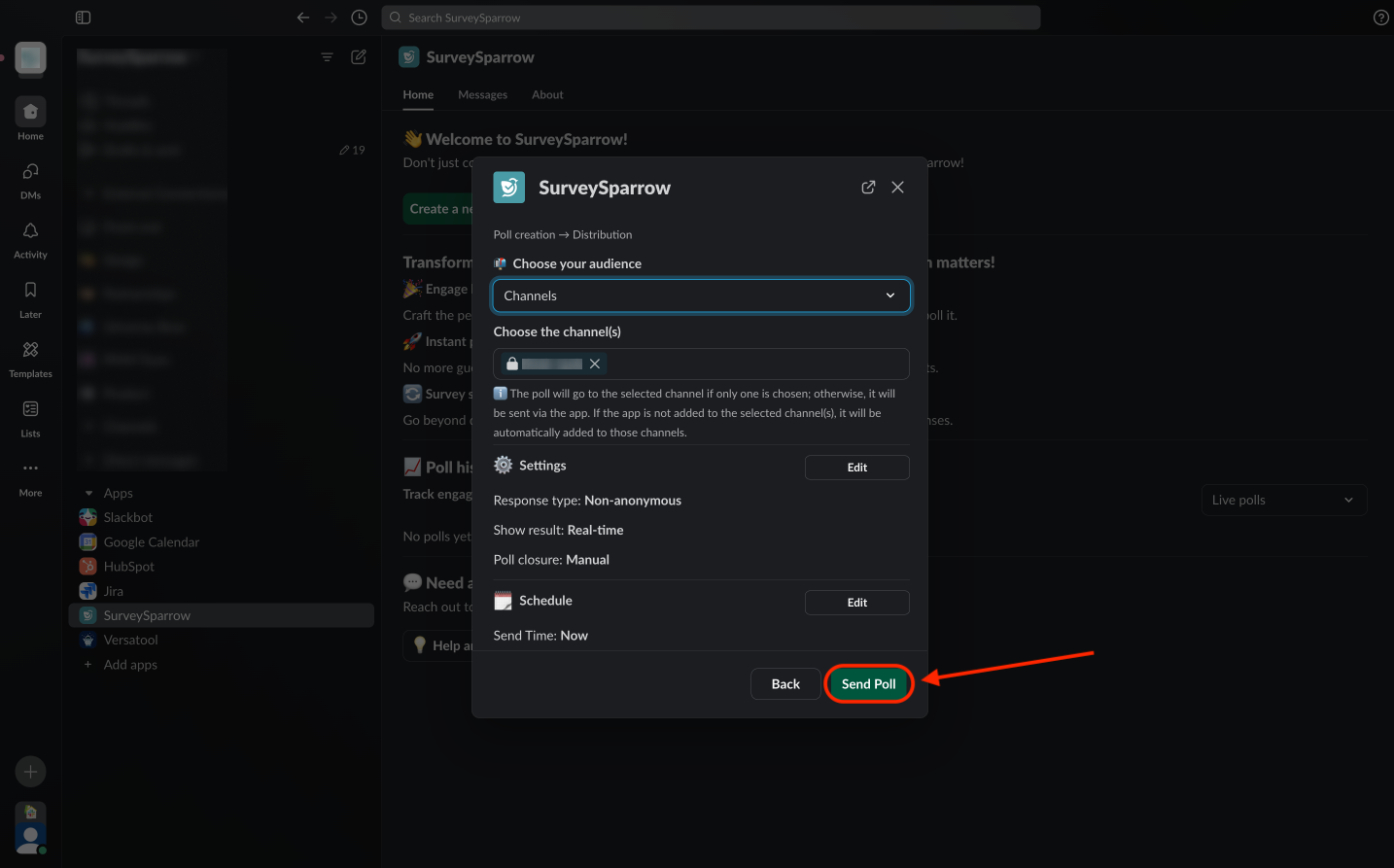Open the DMs sidebar icon
Screen dimensions: 1394x868
coord(30,178)
